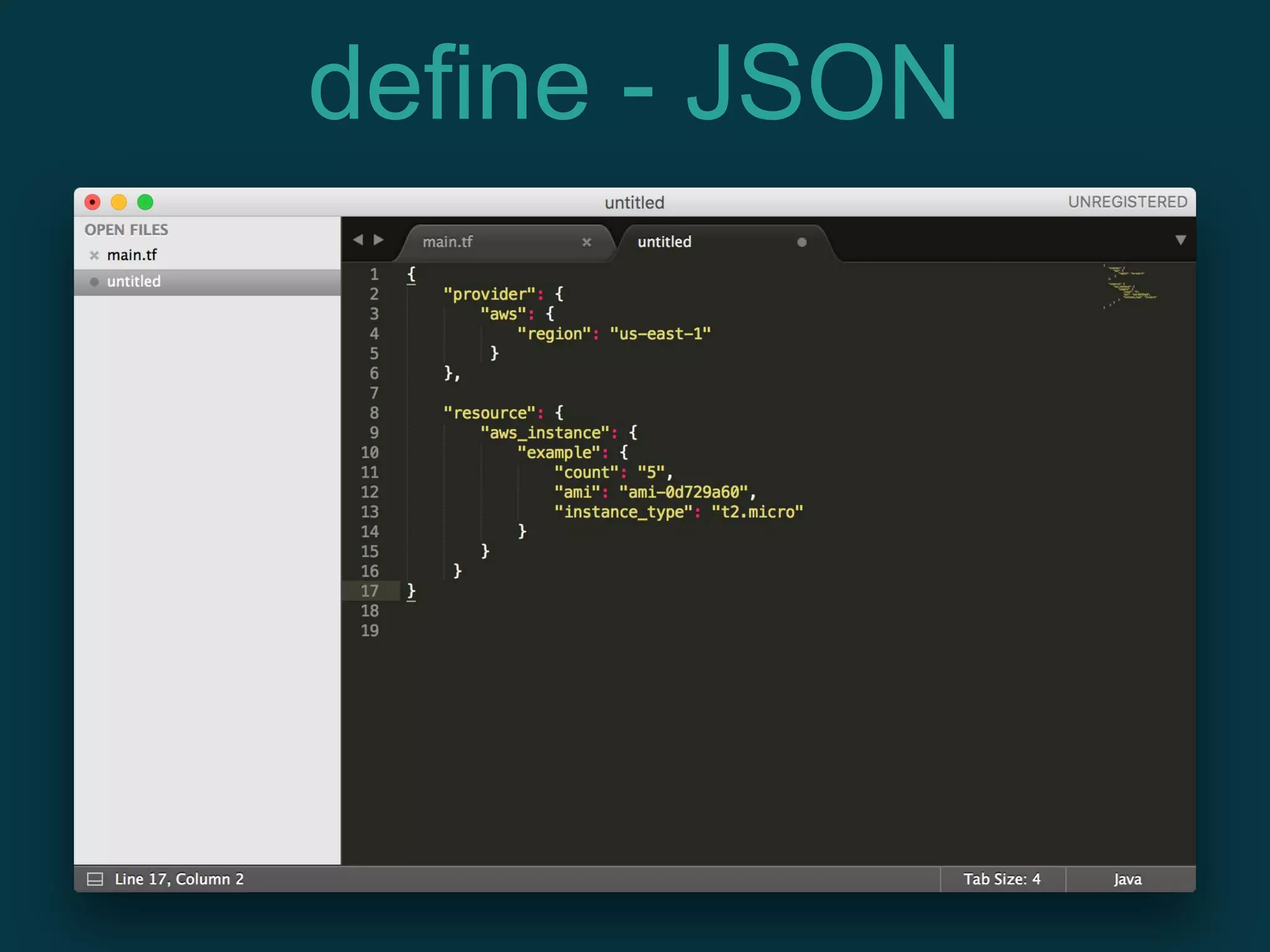Click the red close window button
Viewport: 1270px width, 952px height.
click(92, 203)
